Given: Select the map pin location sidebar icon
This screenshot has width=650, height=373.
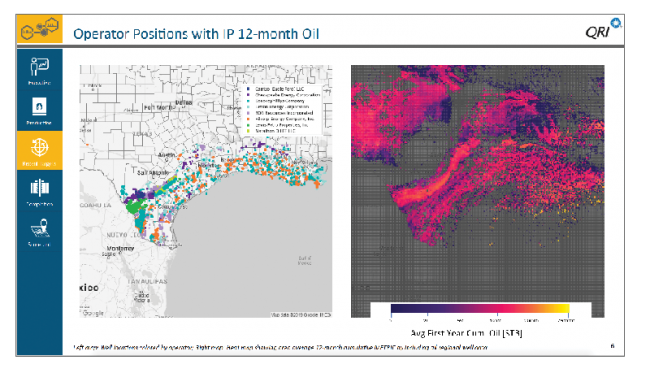Looking at the screenshot, I should tap(40, 228).
